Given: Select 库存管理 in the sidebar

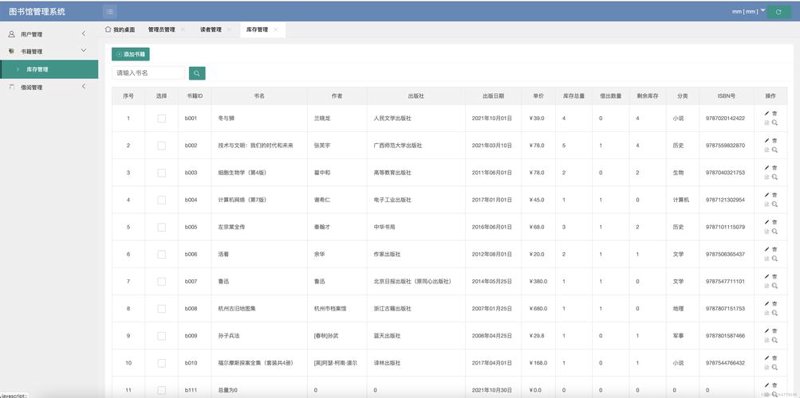Looking at the screenshot, I should [x=49, y=69].
